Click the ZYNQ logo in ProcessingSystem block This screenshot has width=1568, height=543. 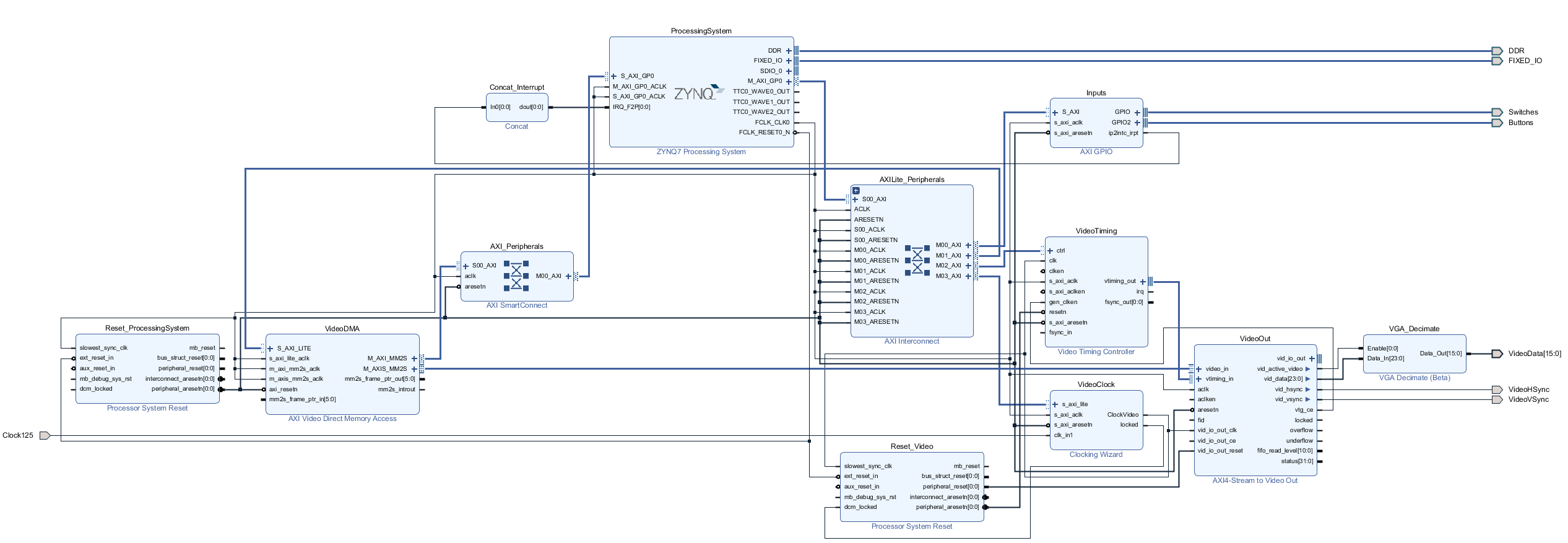698,93
